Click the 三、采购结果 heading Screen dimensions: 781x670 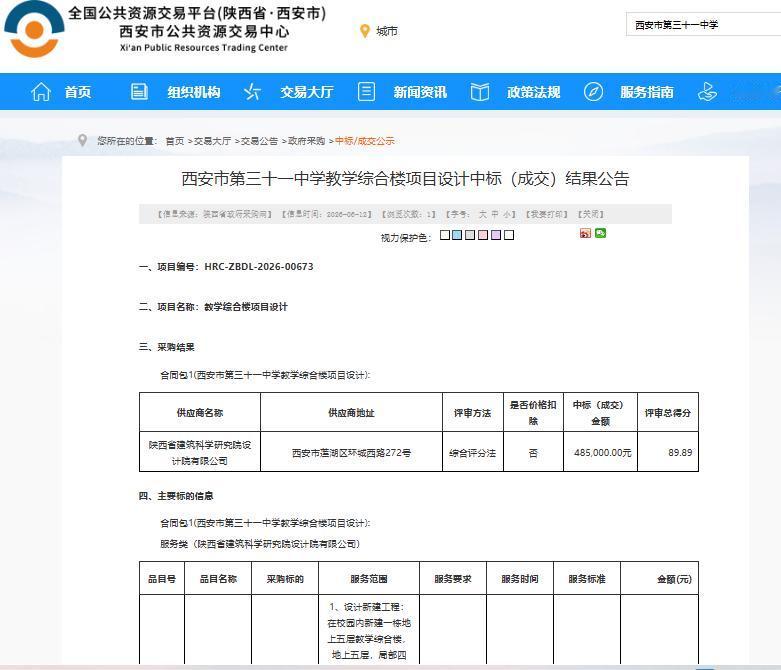point(166,347)
